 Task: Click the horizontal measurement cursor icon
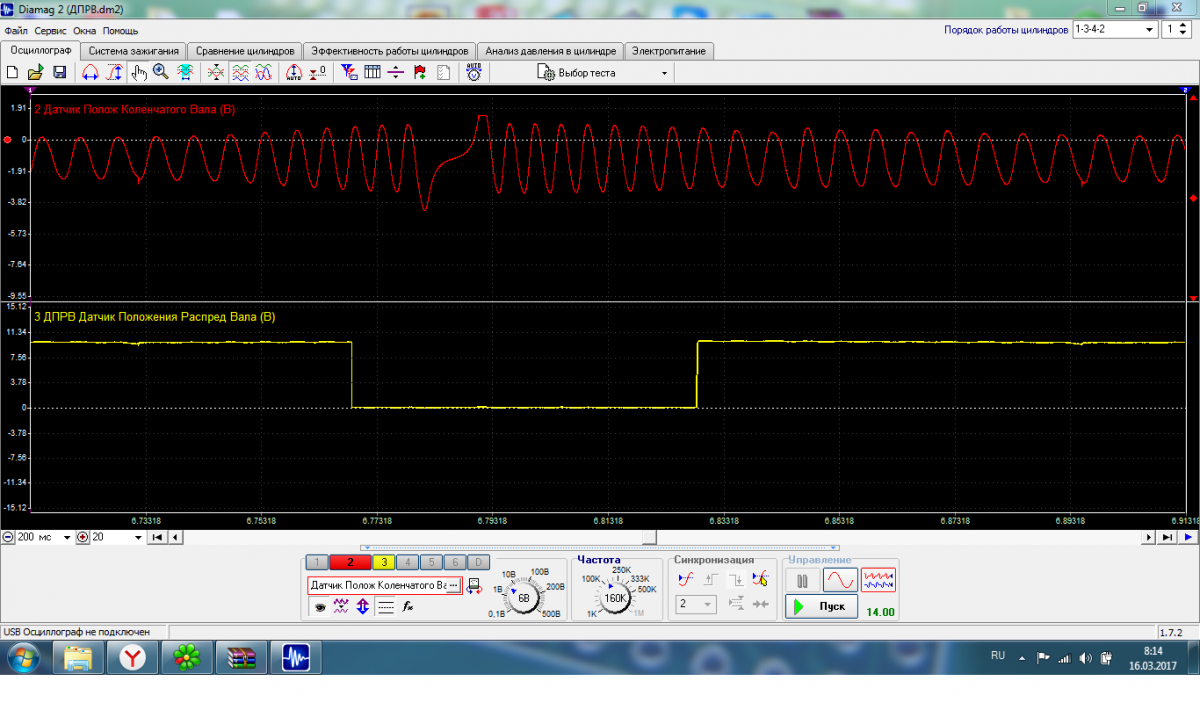coord(395,73)
